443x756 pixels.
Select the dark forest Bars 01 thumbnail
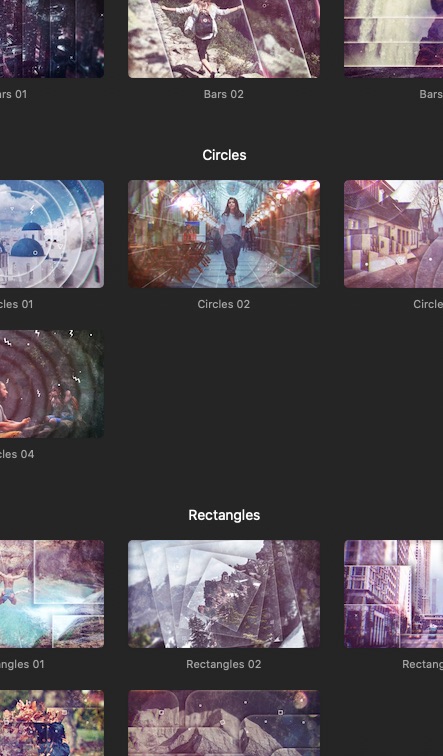[x=52, y=39]
